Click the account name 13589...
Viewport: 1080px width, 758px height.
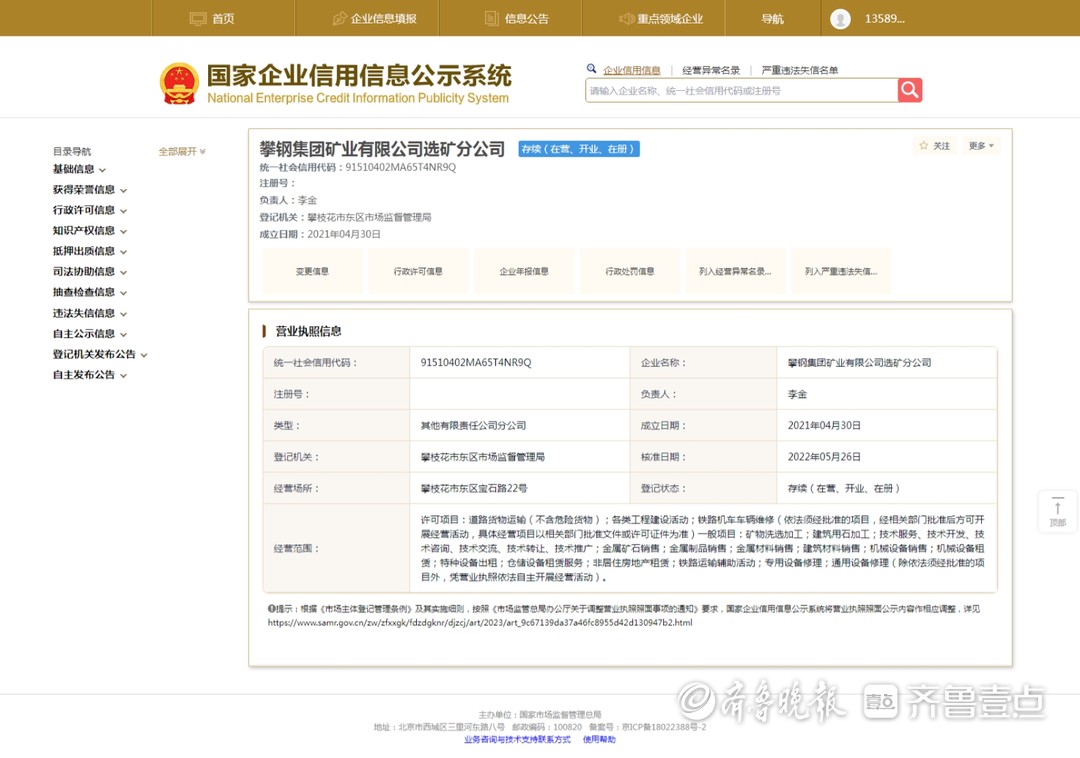click(x=884, y=19)
